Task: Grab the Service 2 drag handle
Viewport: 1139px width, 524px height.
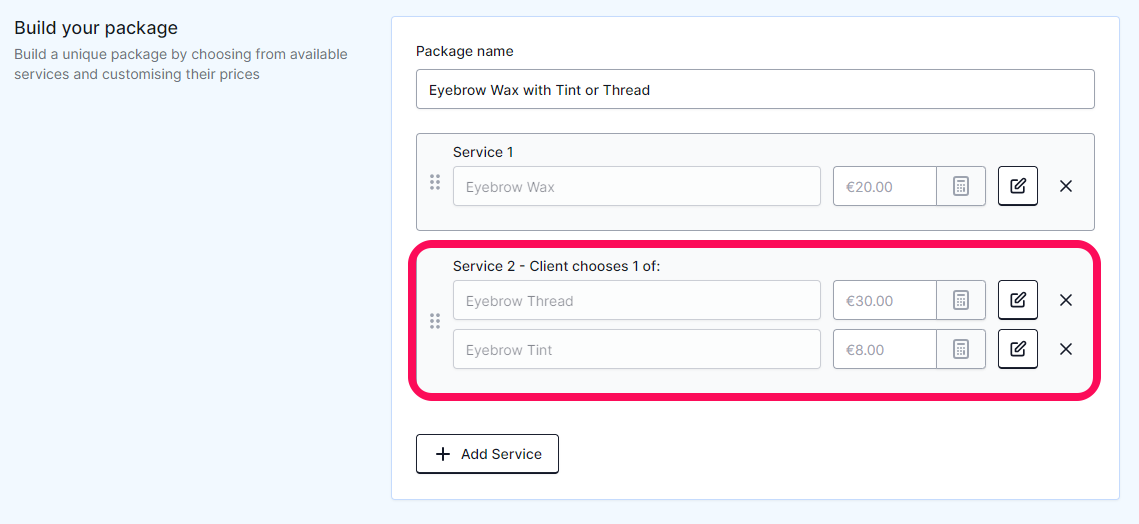Action: 435,321
